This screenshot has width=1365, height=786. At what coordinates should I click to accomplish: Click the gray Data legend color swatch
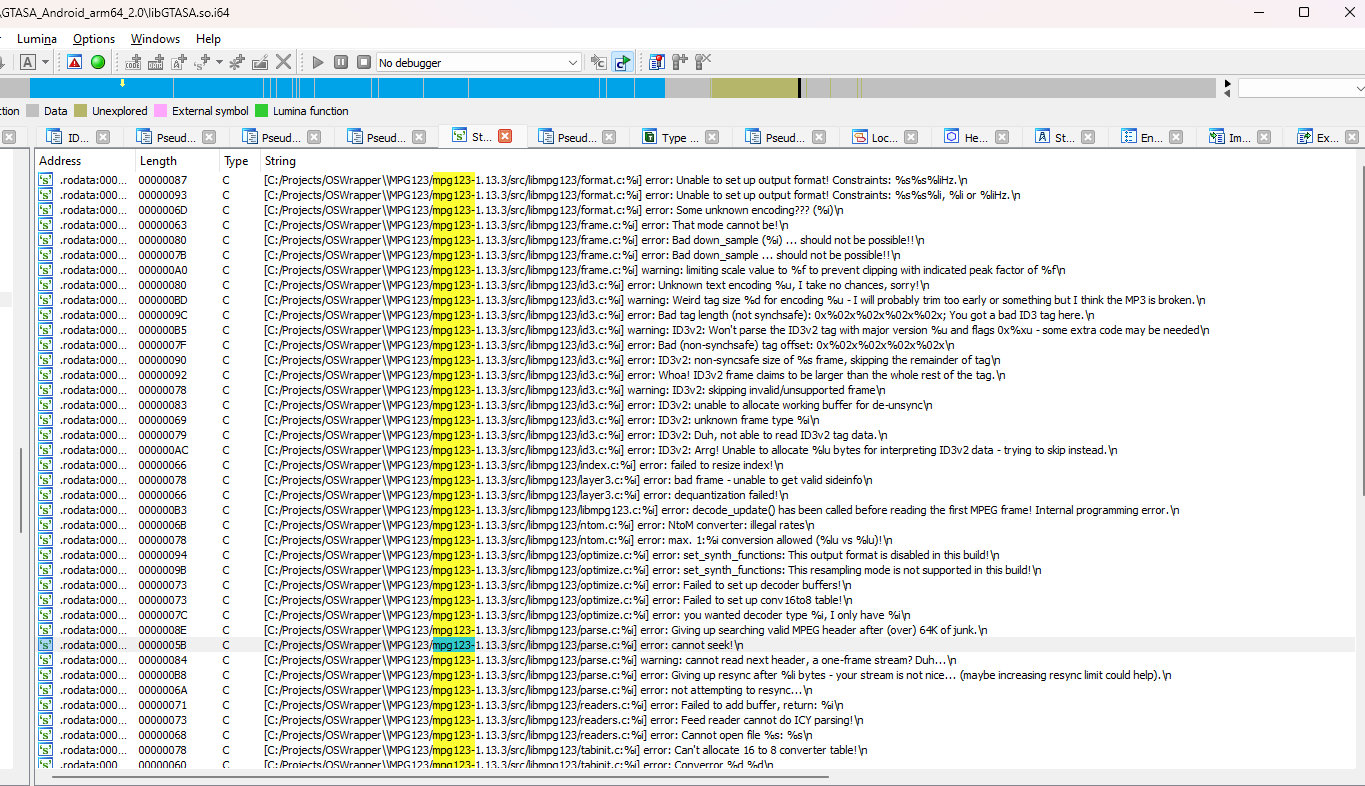tap(33, 111)
